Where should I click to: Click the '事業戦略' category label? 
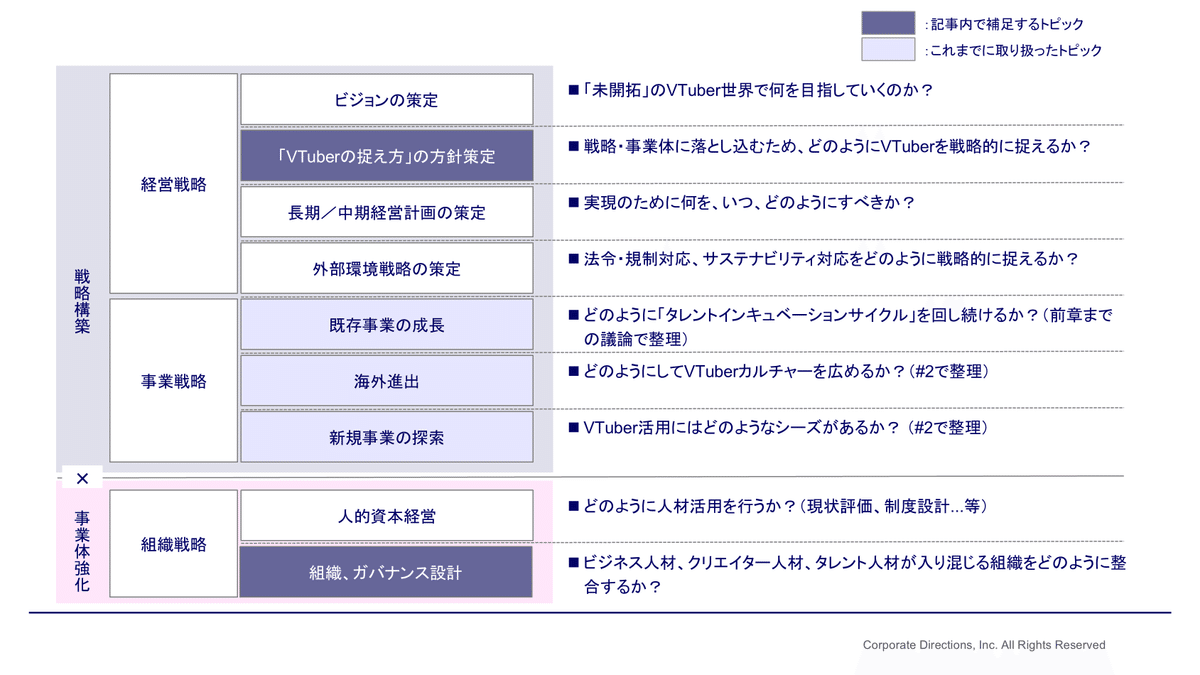[174, 381]
